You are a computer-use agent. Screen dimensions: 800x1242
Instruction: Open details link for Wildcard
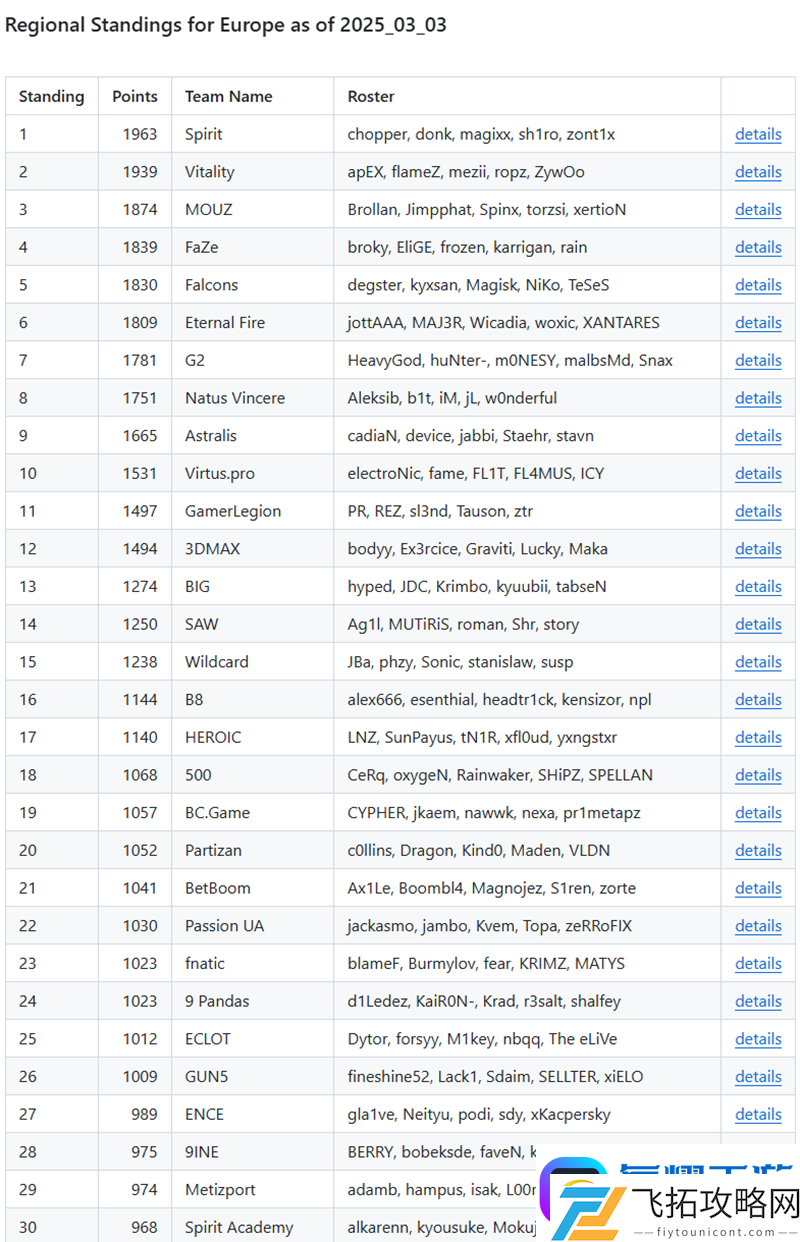(x=758, y=662)
